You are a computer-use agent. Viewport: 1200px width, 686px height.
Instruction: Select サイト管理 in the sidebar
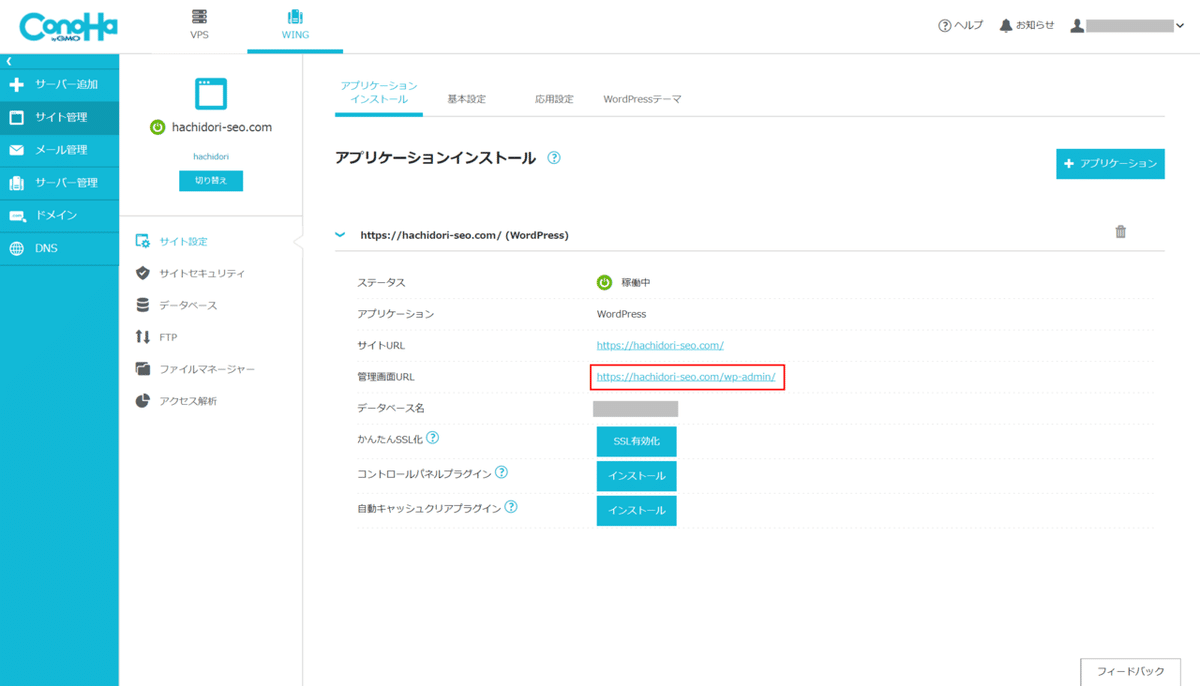point(59,117)
